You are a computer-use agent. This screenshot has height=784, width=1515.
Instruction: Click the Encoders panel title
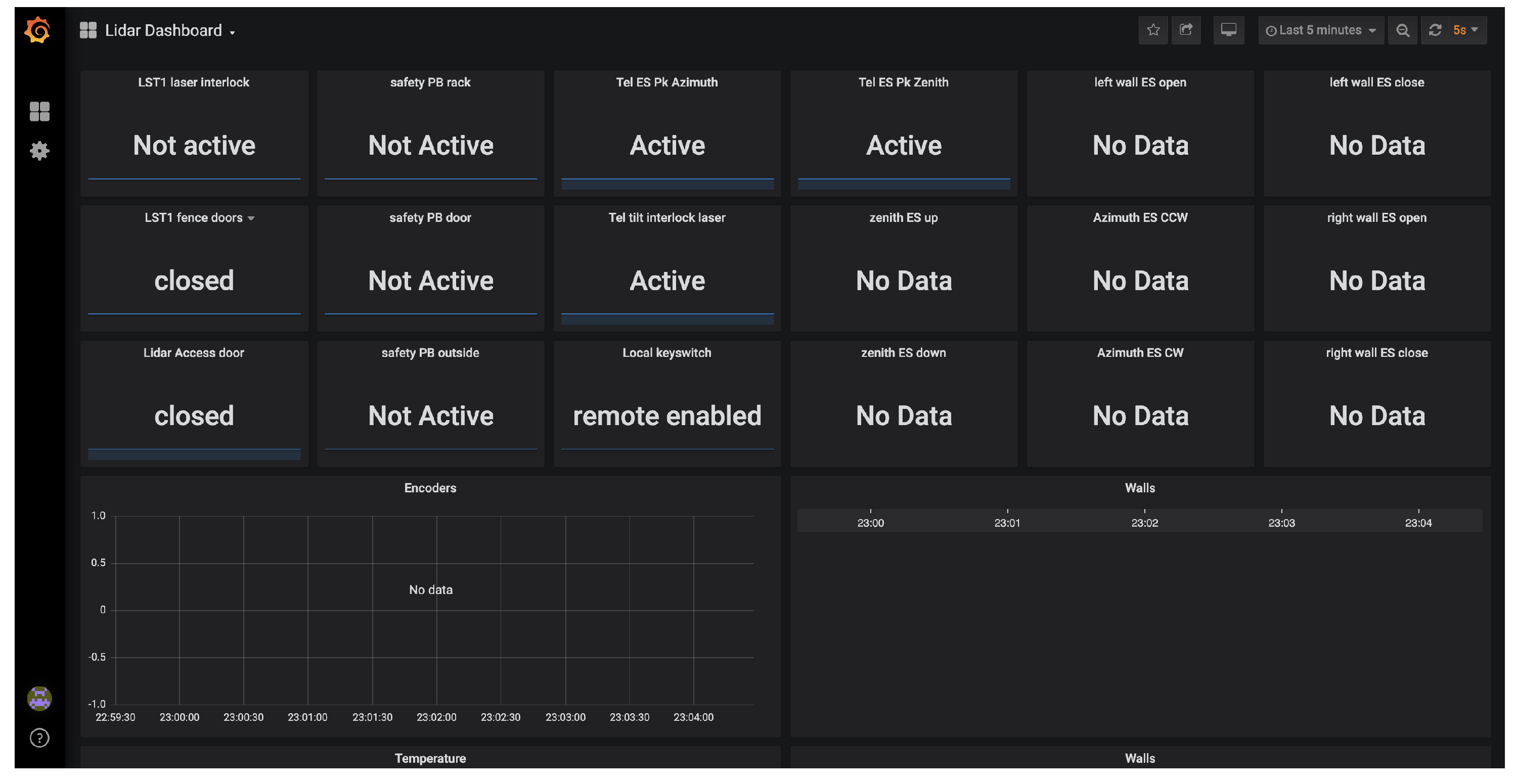(x=430, y=488)
